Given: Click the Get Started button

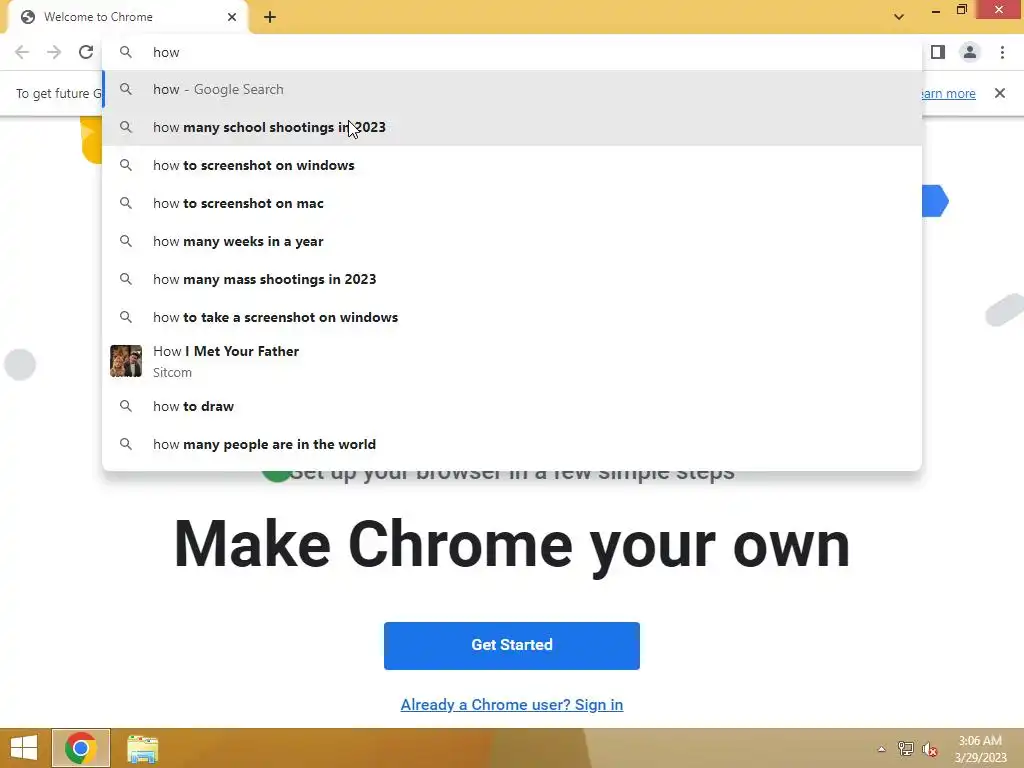Looking at the screenshot, I should pyautogui.click(x=512, y=645).
